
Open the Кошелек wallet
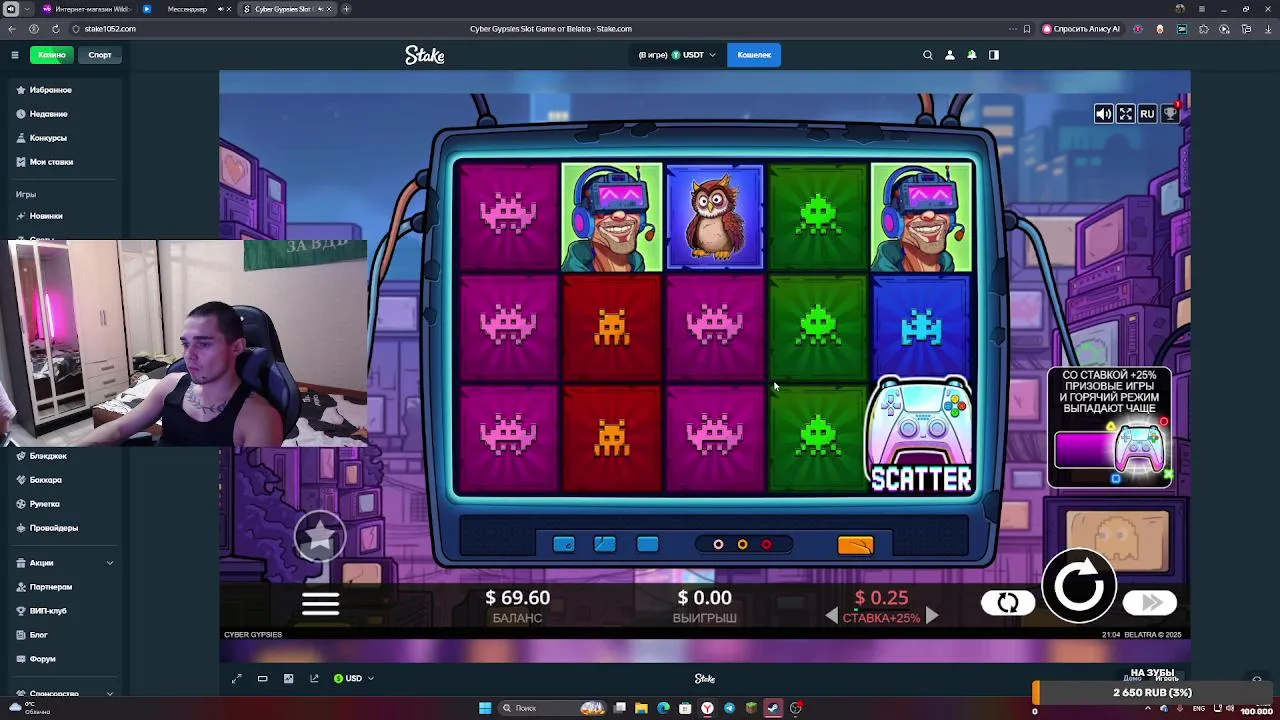pyautogui.click(x=754, y=55)
